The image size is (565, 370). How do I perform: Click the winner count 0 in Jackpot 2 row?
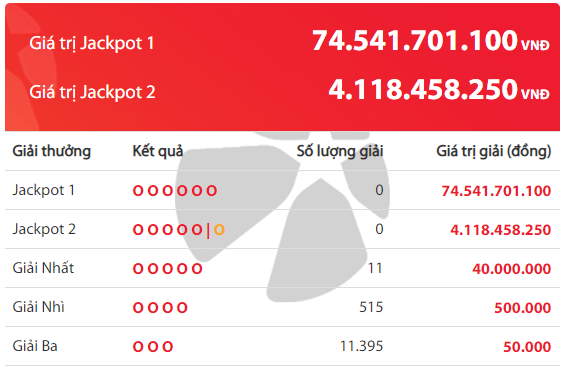[x=379, y=229]
